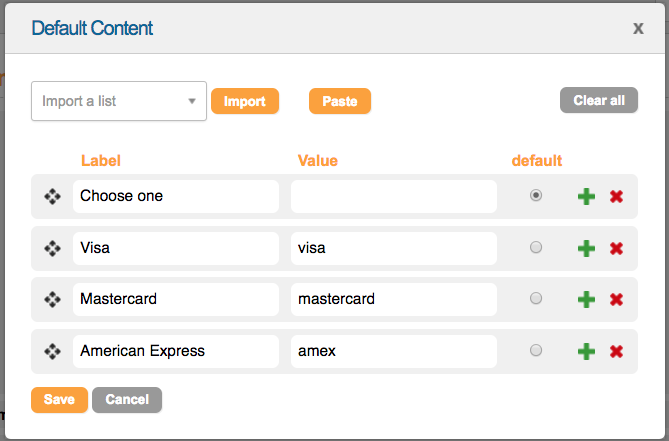Add a row after American Express
The width and height of the screenshot is (669, 441).
click(587, 351)
